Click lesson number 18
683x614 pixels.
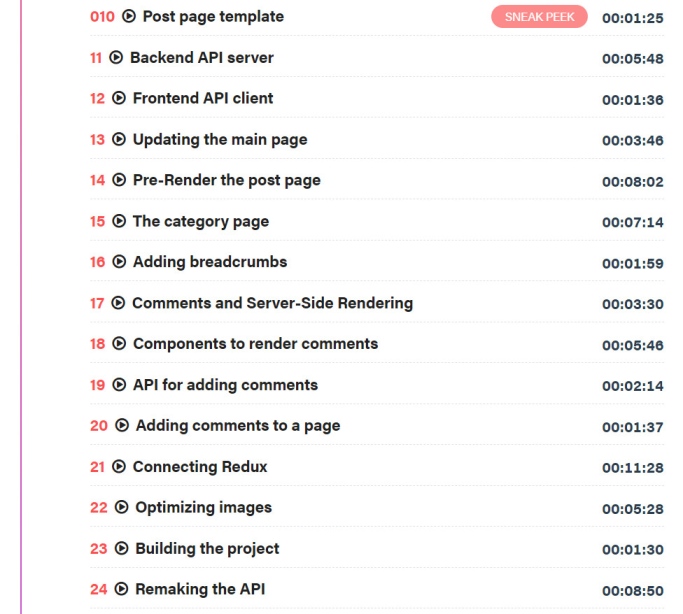(98, 344)
